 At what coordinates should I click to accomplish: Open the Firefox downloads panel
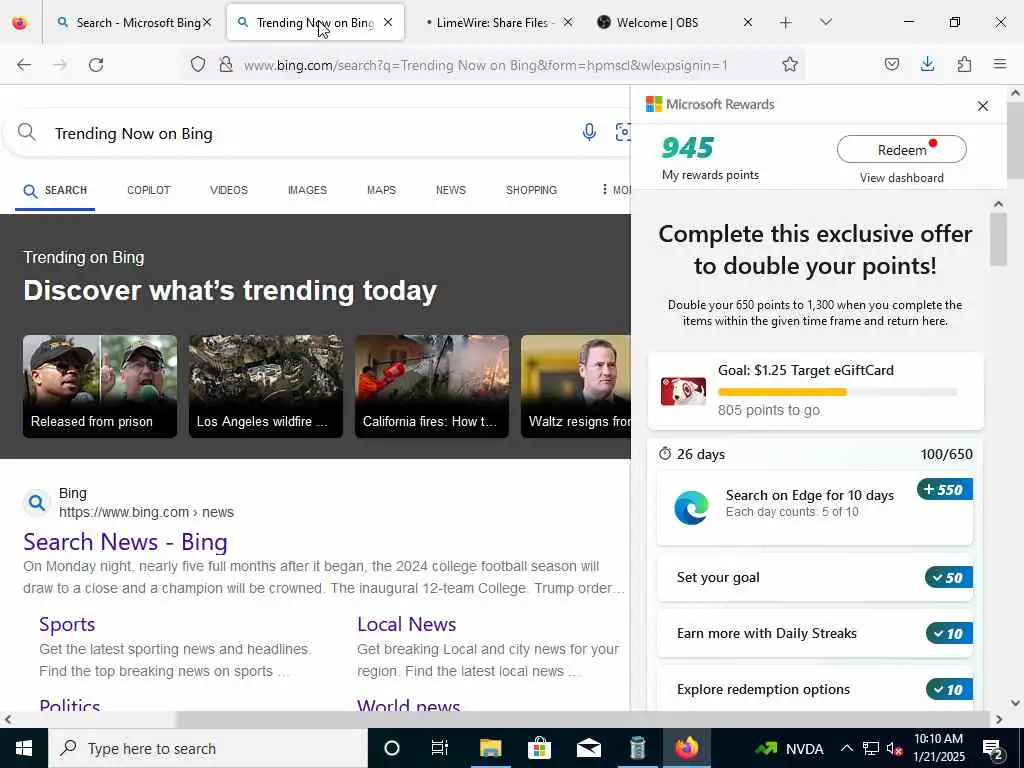927,64
